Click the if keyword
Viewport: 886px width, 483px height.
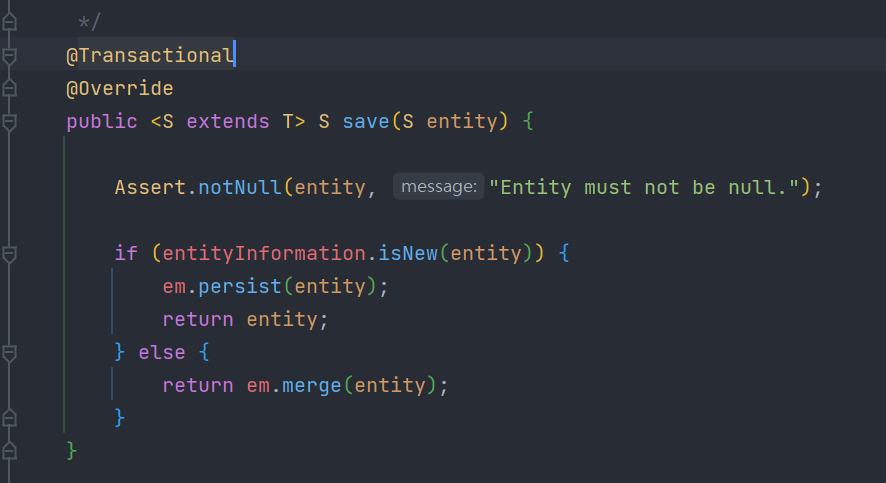(126, 254)
